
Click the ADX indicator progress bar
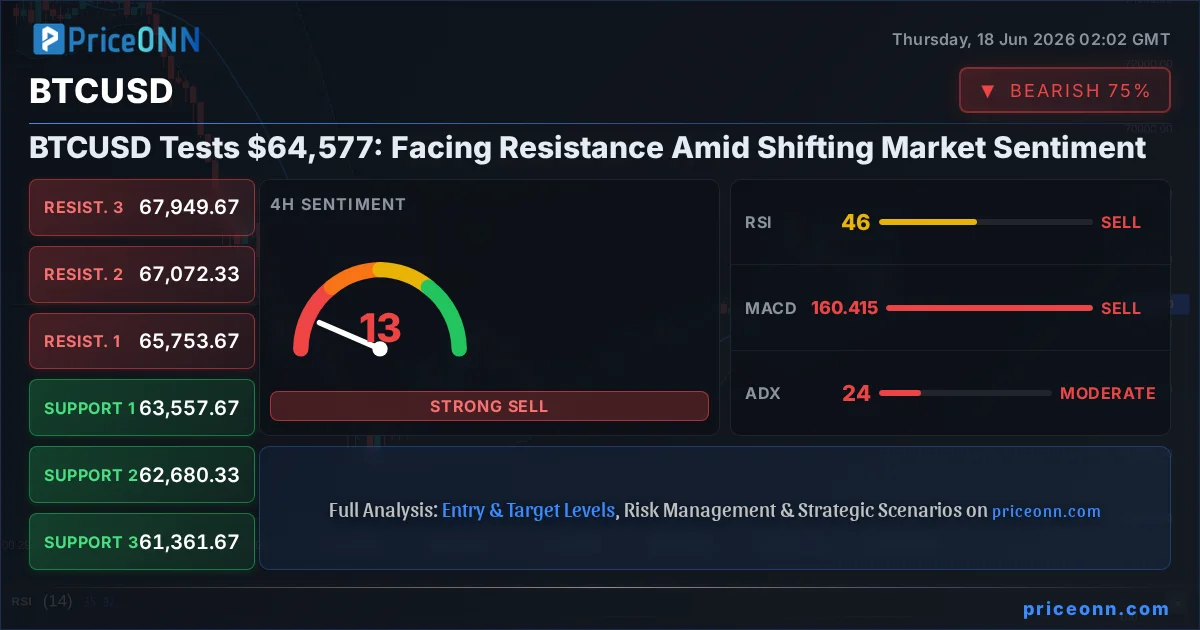(x=965, y=393)
